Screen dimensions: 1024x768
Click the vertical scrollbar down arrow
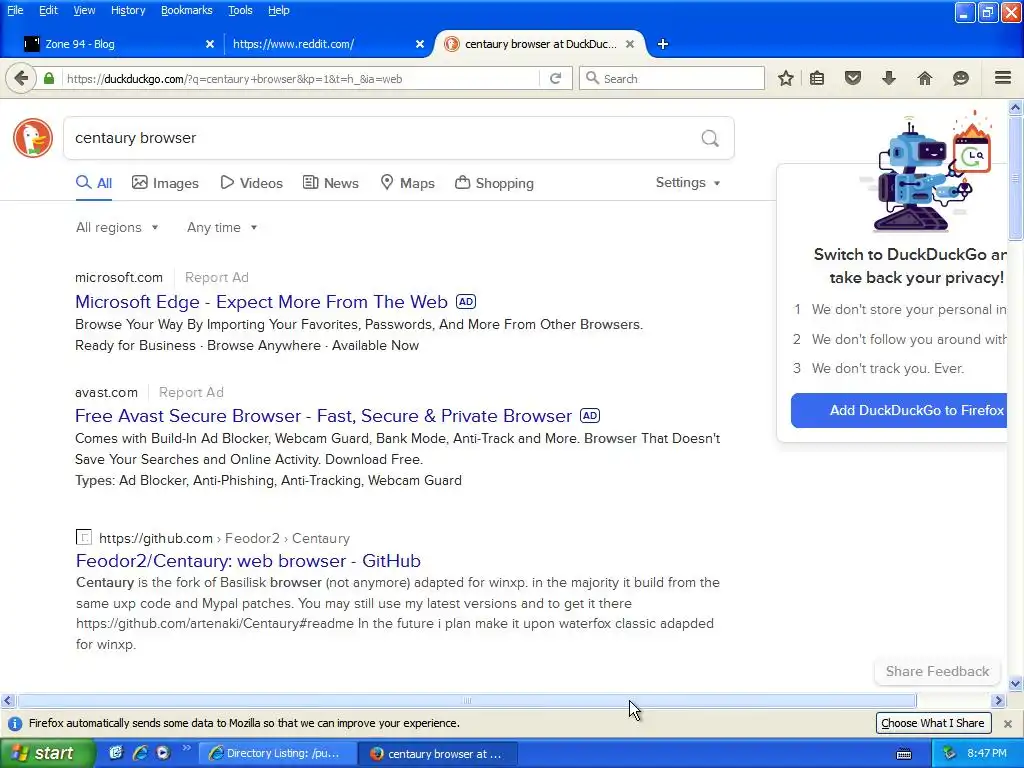pos(1015,684)
